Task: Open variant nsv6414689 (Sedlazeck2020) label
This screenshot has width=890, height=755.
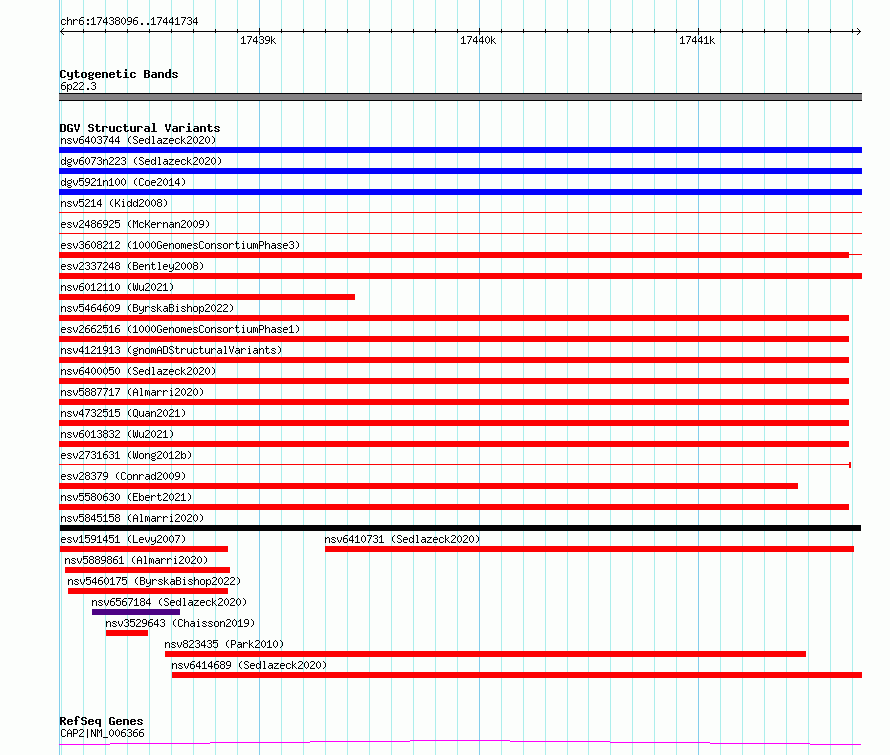Action: tap(249, 665)
